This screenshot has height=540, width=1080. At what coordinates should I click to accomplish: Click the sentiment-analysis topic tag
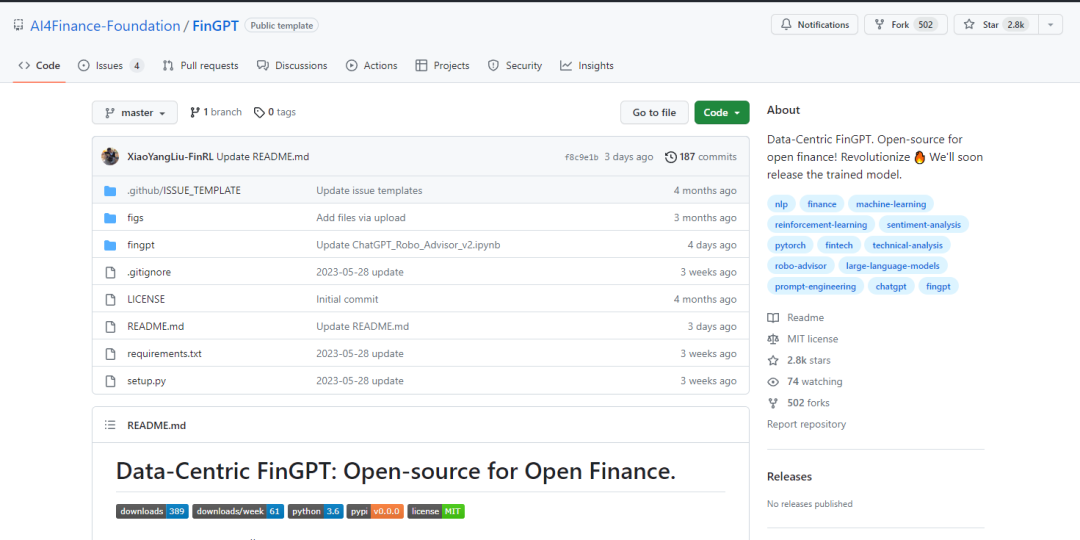(924, 225)
